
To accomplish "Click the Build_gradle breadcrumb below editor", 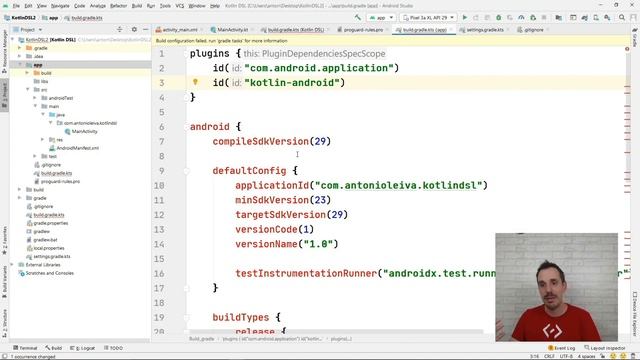I will click(x=202, y=339).
